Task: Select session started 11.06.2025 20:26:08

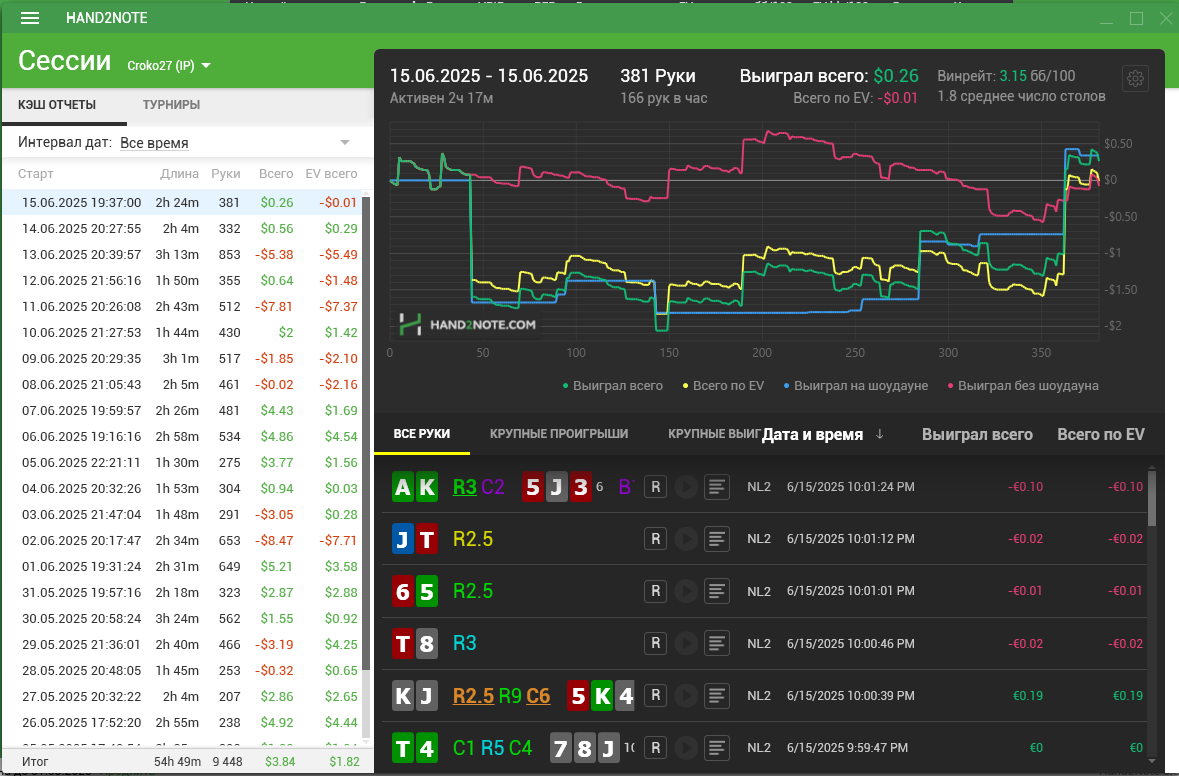Action: coord(182,306)
